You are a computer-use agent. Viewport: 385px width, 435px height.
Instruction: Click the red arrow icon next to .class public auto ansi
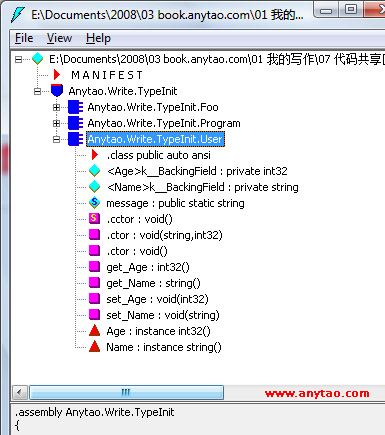pyautogui.click(x=95, y=155)
